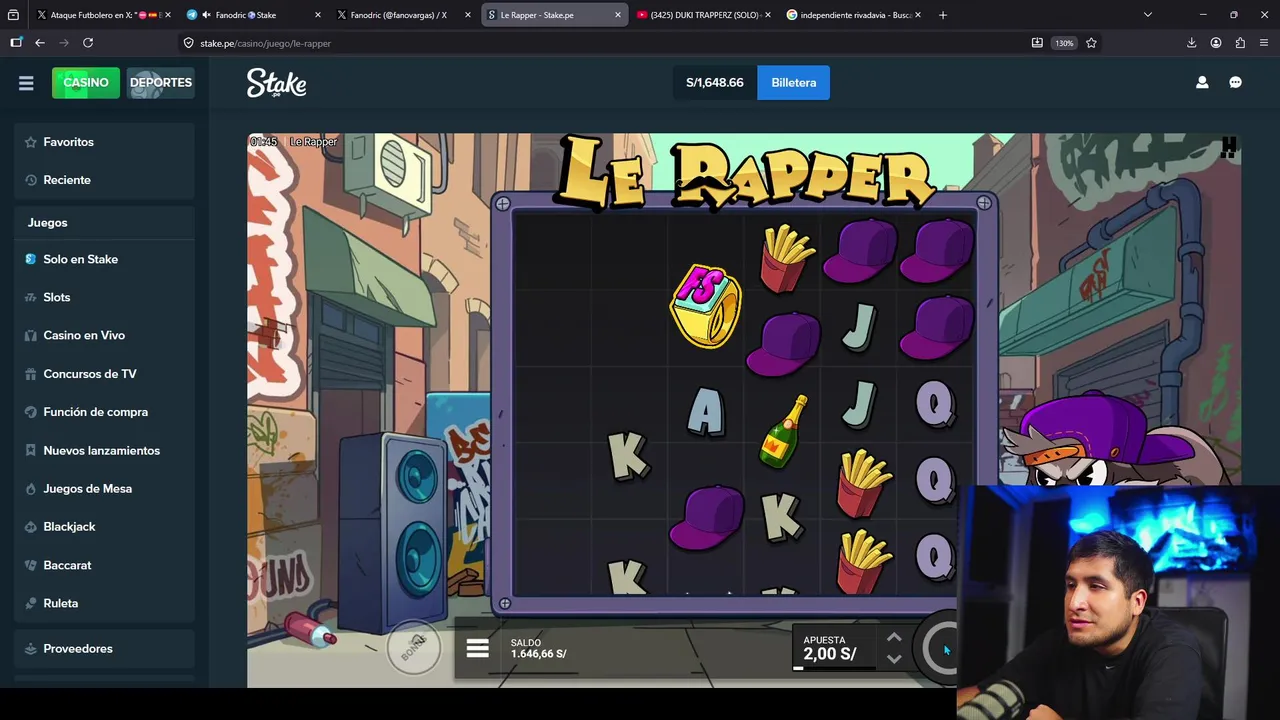Open a new browser tab
The image size is (1280, 720).
(942, 15)
